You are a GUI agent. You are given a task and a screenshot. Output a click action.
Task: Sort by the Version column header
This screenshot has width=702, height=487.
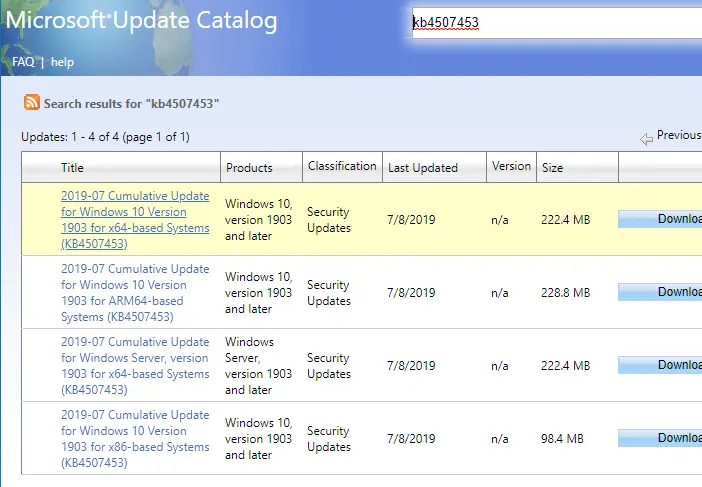click(511, 166)
